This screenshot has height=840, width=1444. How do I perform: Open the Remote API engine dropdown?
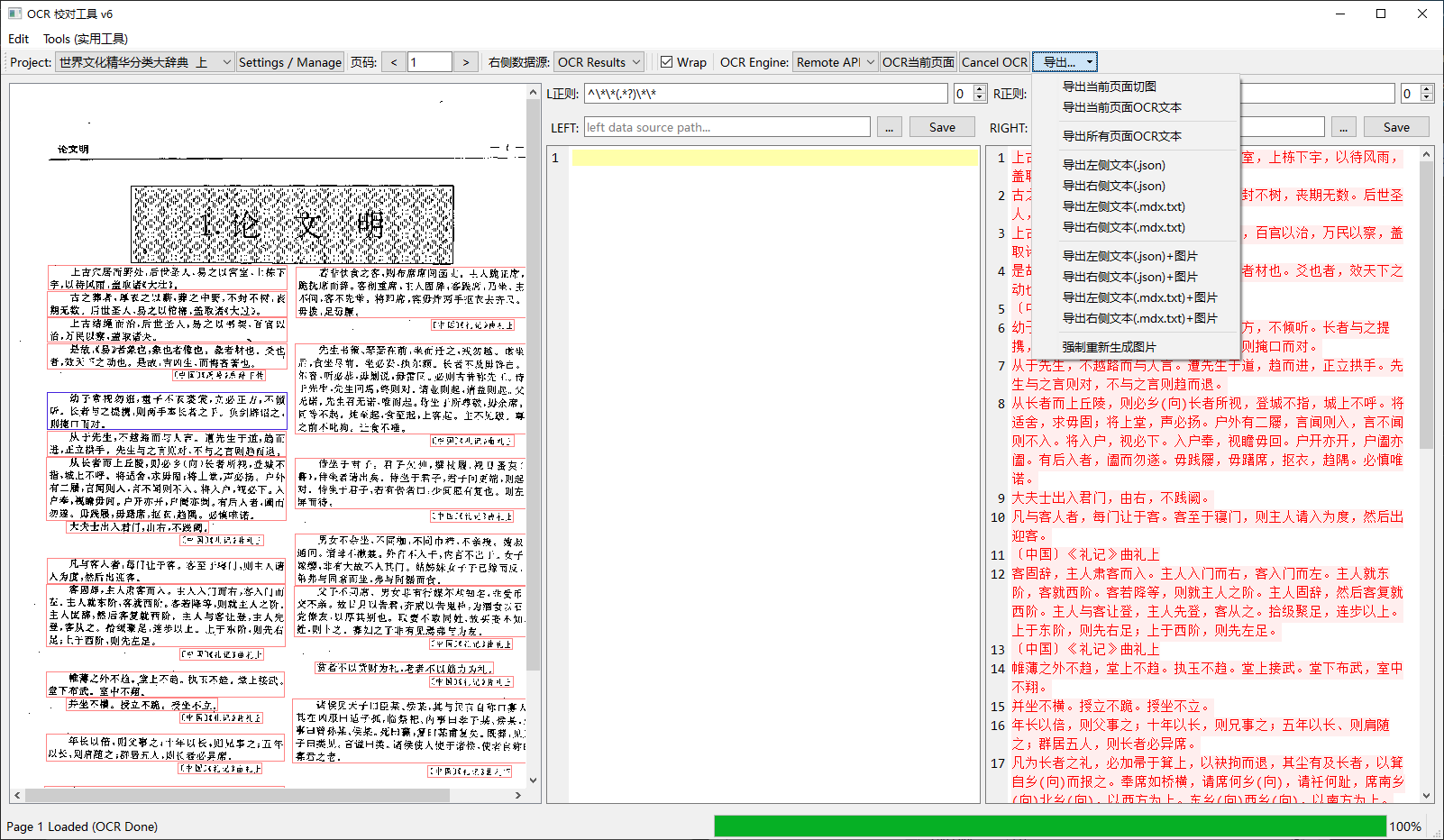(835, 62)
